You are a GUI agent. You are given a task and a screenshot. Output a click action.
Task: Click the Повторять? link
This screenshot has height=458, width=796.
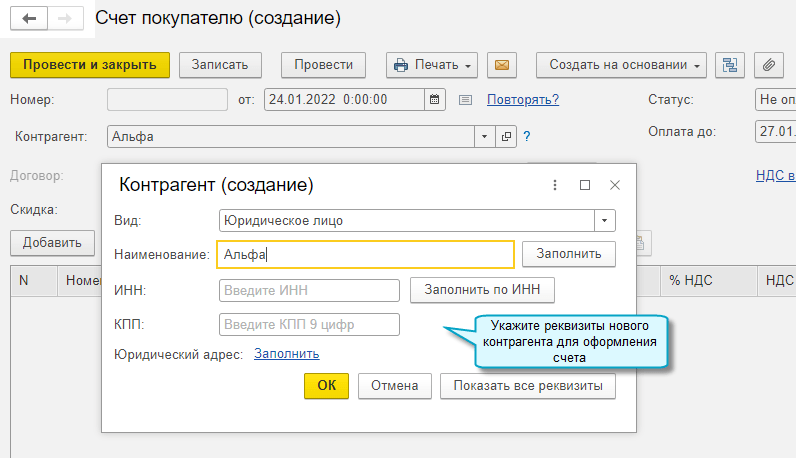pyautogui.click(x=523, y=100)
